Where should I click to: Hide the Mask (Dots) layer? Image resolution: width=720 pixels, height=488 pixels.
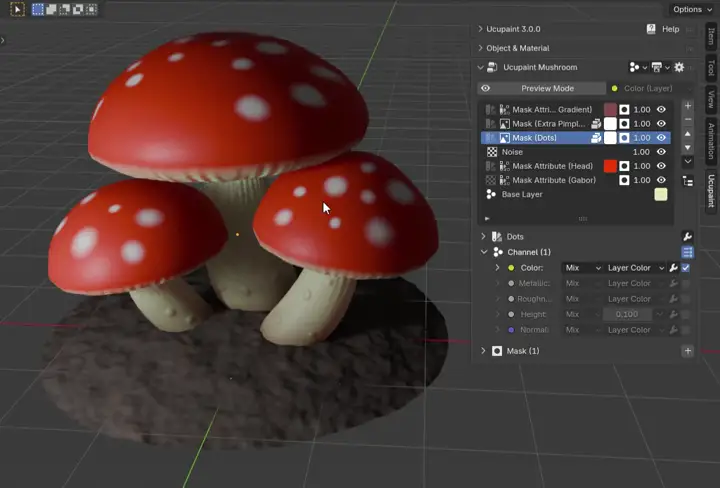(x=661, y=138)
